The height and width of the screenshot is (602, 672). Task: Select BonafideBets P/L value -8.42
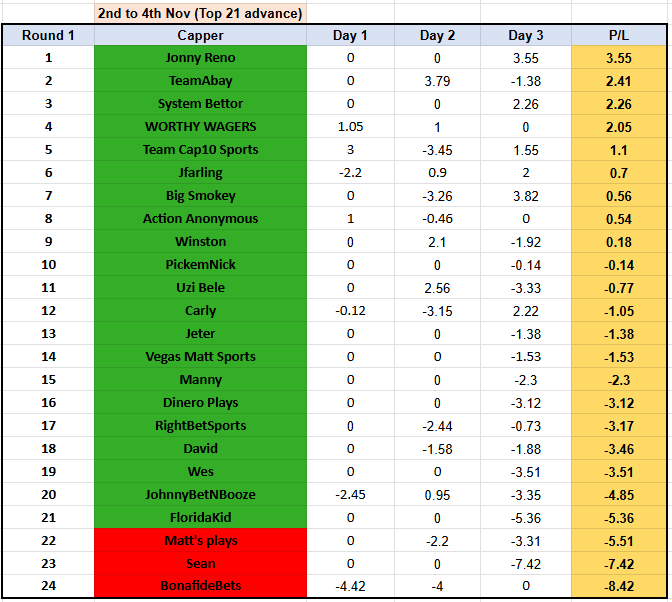[619, 586]
